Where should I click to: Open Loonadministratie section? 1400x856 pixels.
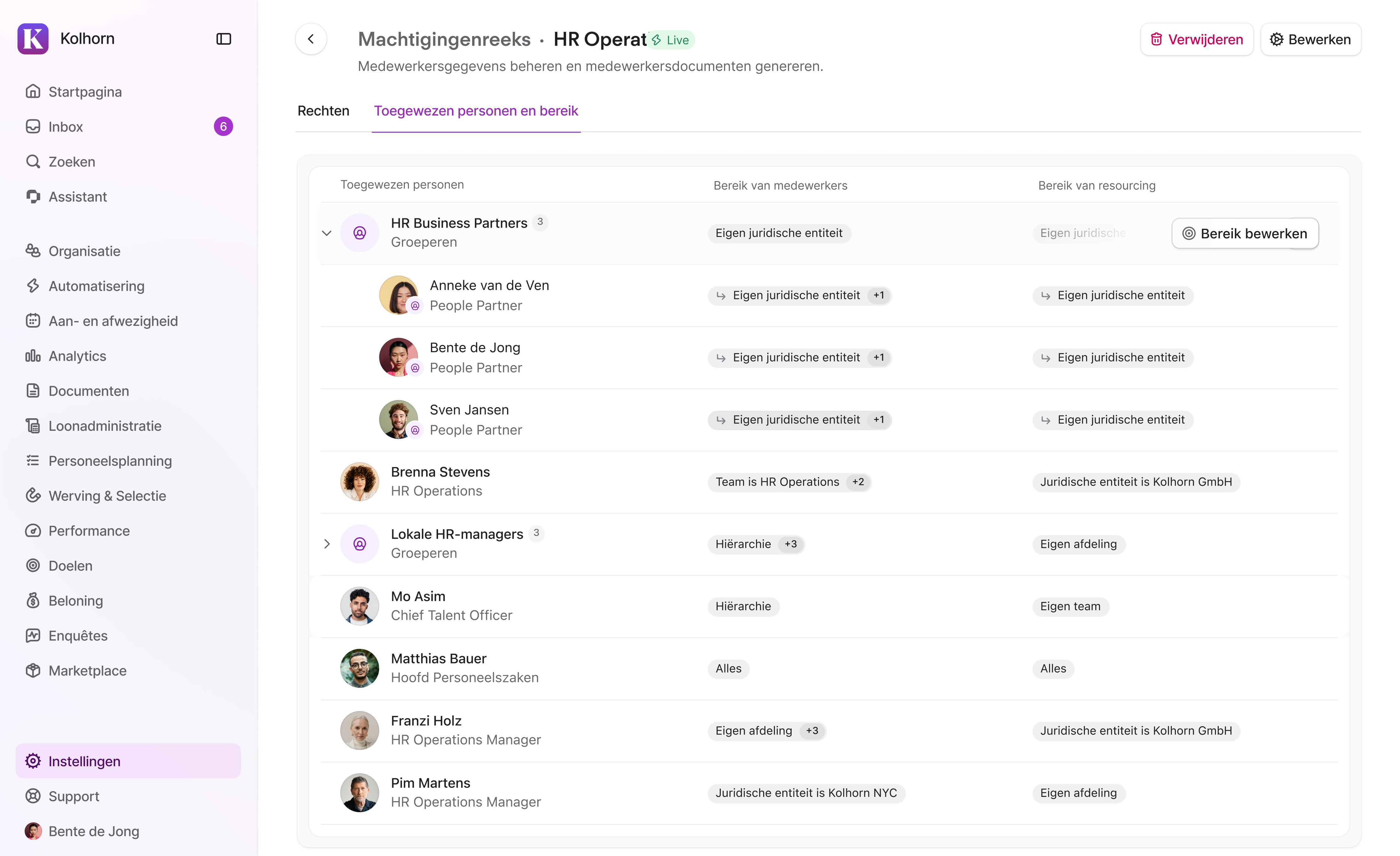point(104,425)
